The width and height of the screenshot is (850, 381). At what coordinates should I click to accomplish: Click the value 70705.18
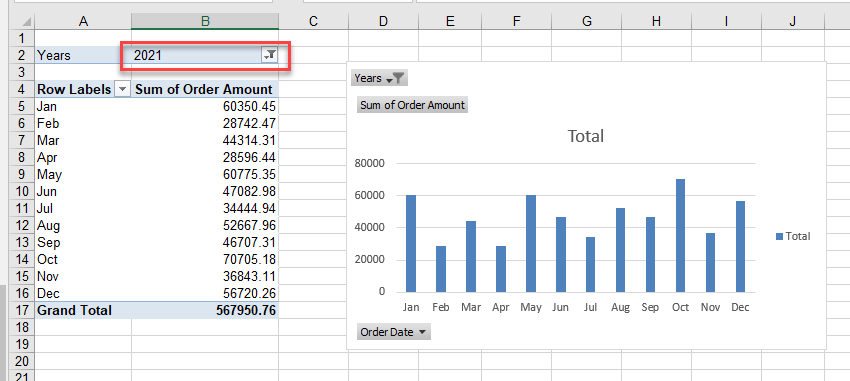click(249, 259)
